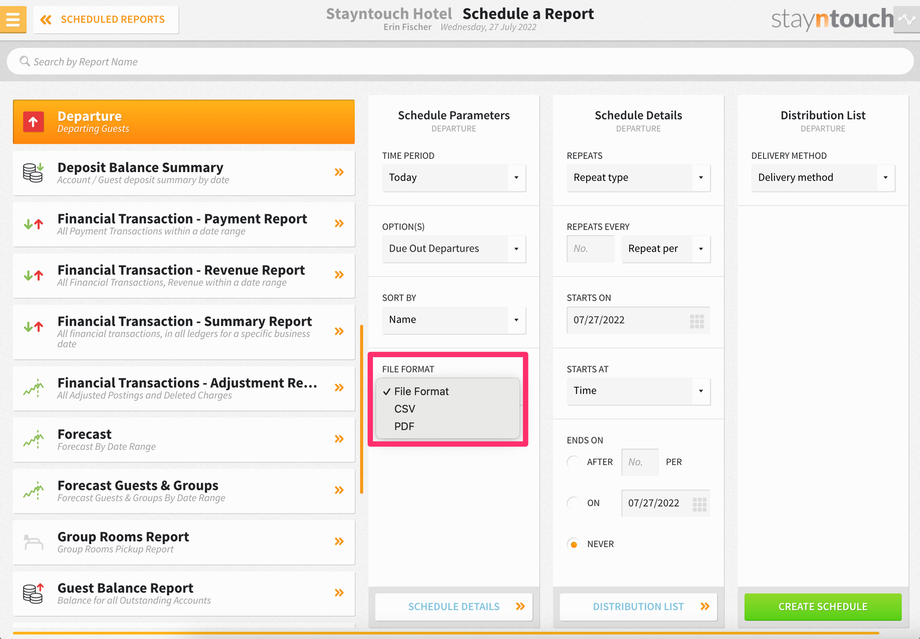920x639 pixels.
Task: Click the stayntouch logo
Action: pyautogui.click(x=832, y=19)
